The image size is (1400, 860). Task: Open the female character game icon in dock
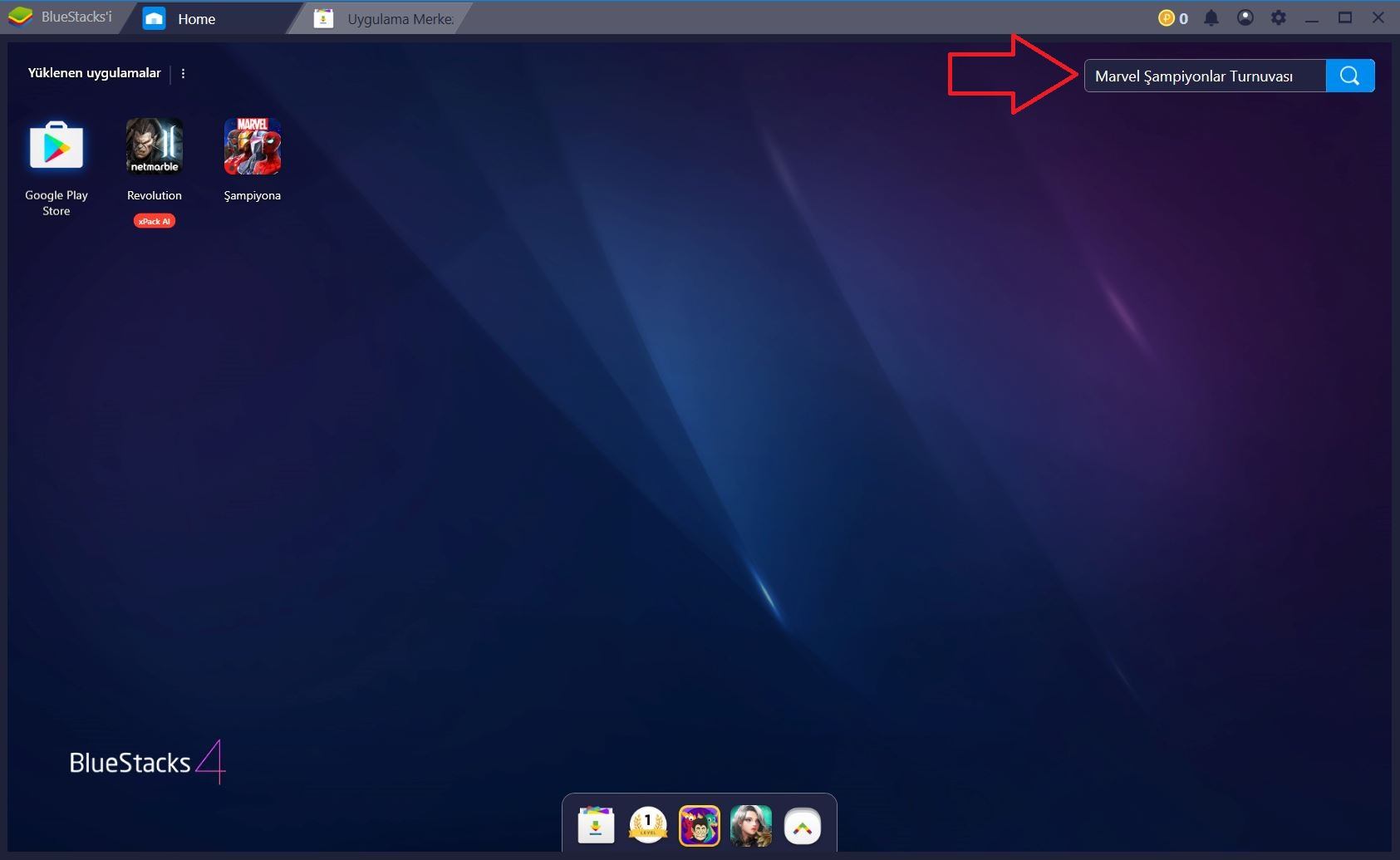(x=751, y=825)
